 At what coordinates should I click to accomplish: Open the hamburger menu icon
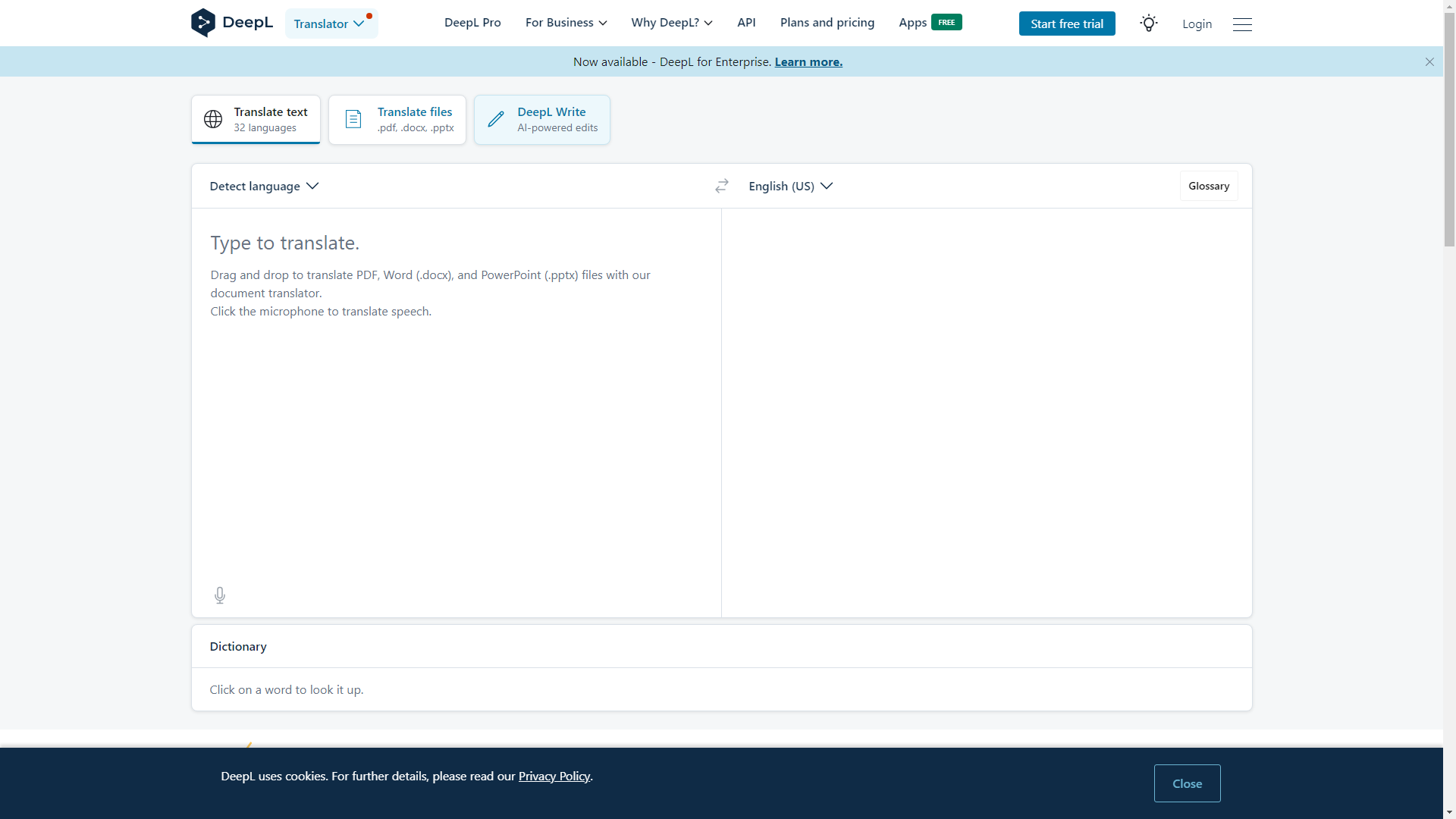point(1242,24)
